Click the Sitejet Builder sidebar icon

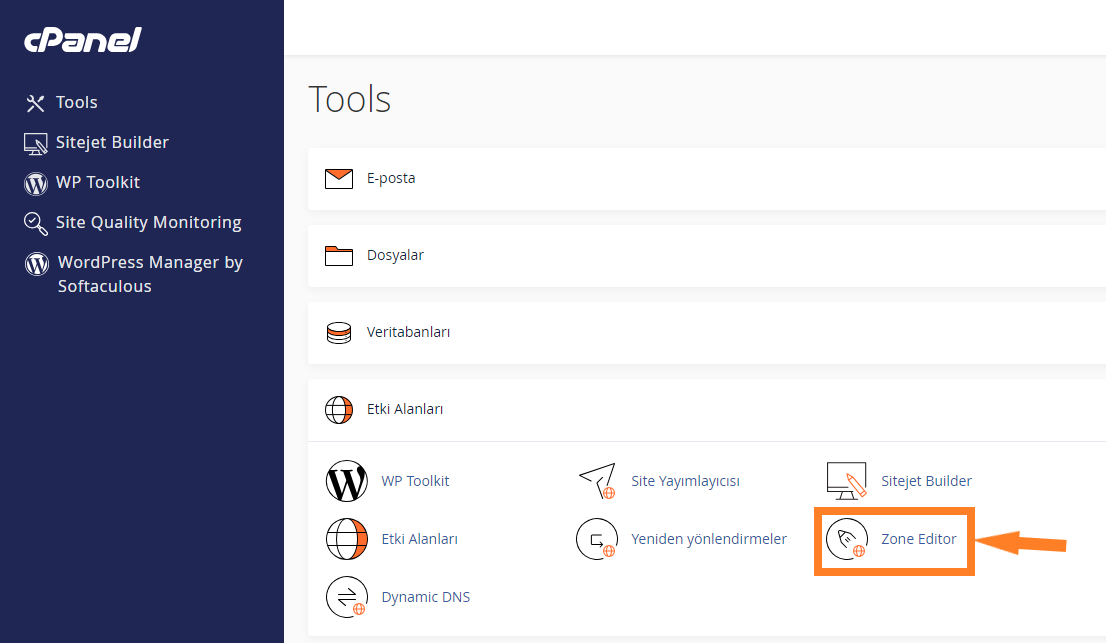point(35,143)
